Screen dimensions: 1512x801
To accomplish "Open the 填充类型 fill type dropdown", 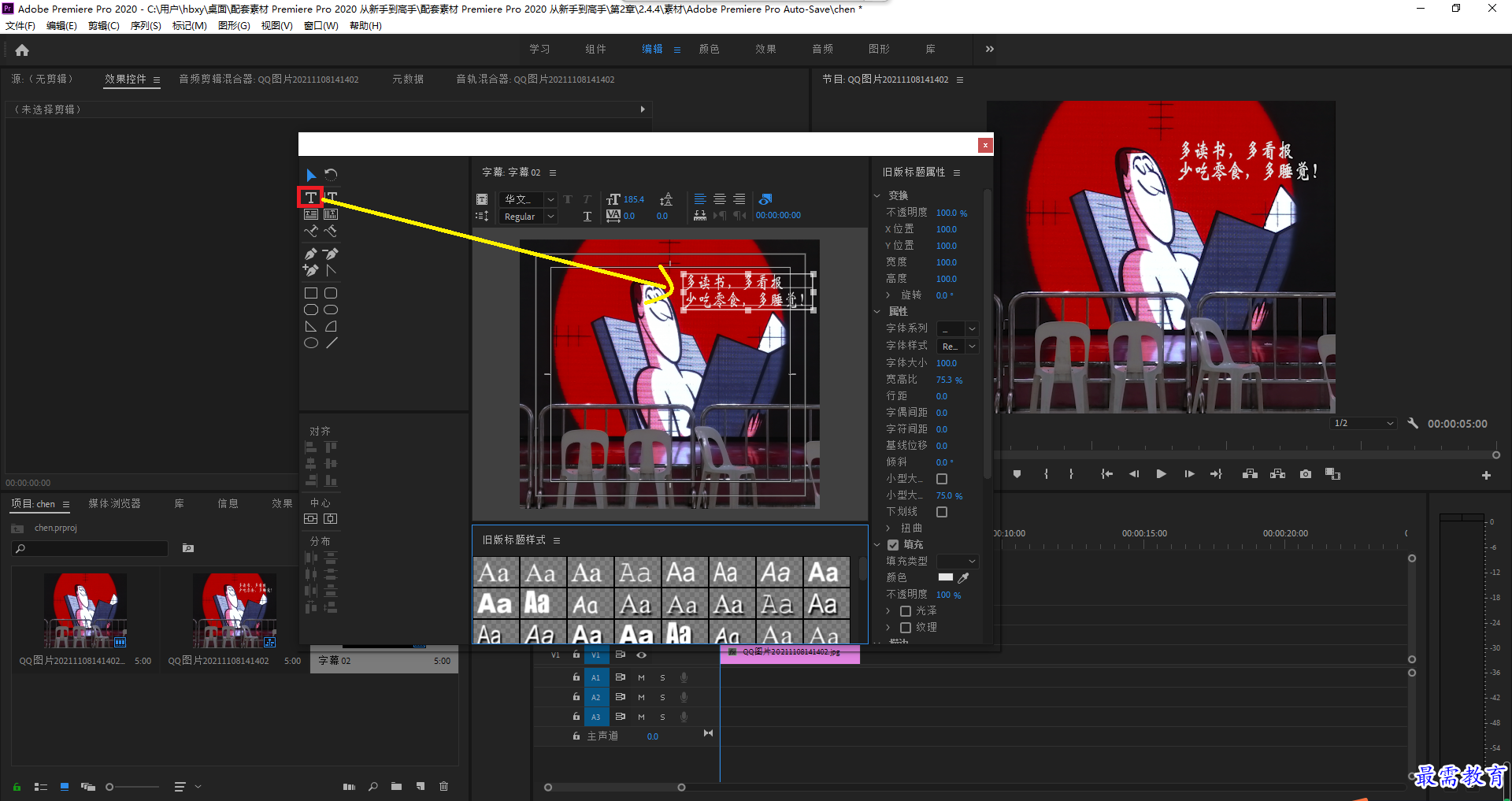I will (x=958, y=562).
